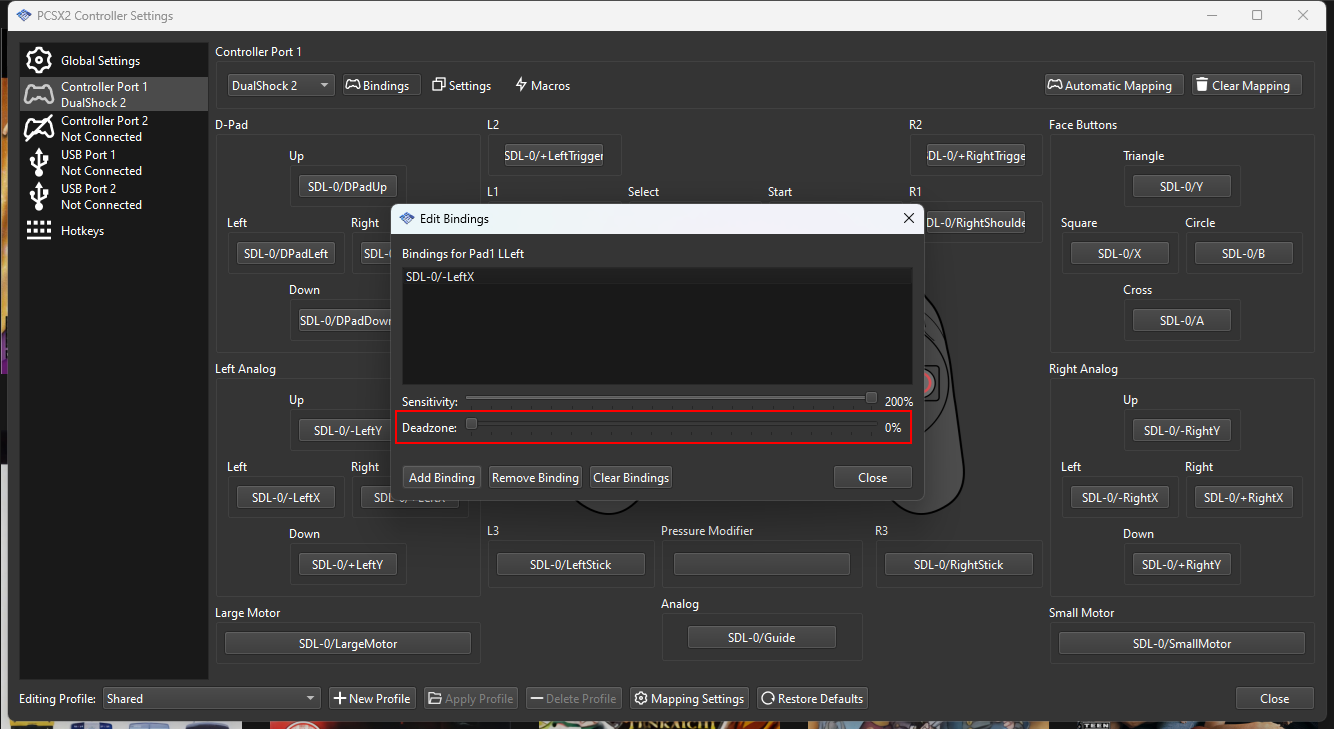Click empty Pressure Modifier binding button
The height and width of the screenshot is (729, 1334).
[761, 564]
